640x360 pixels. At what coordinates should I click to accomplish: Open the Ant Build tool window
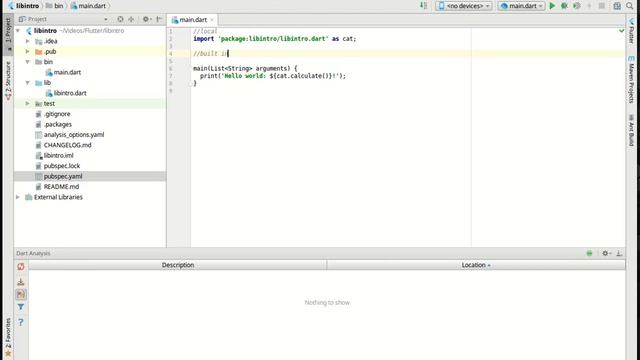coord(631,130)
